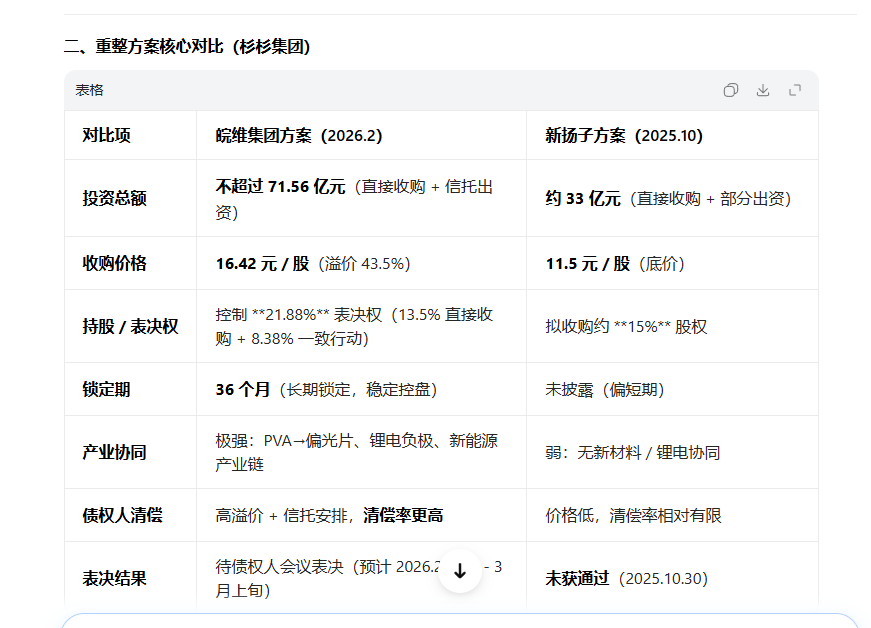This screenshot has height=628, width=871.
Task: Expand the table with the fullscreen icon
Action: tap(795, 90)
